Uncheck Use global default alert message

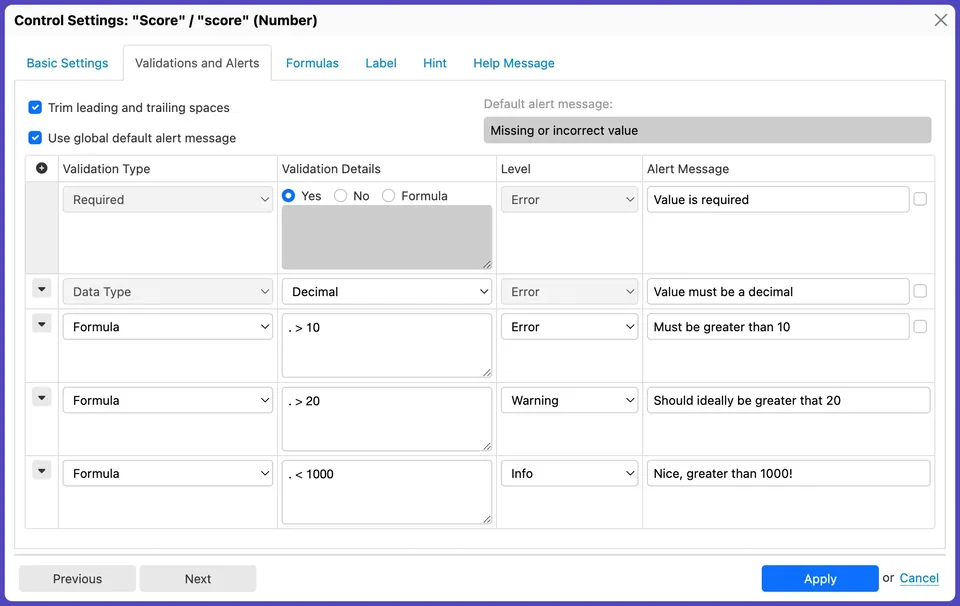tap(35, 138)
